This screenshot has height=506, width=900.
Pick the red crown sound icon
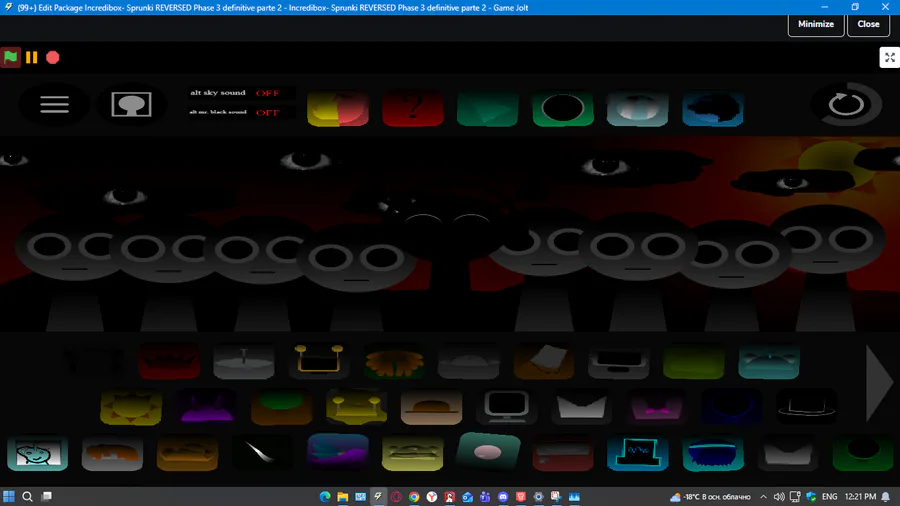[x=169, y=361]
